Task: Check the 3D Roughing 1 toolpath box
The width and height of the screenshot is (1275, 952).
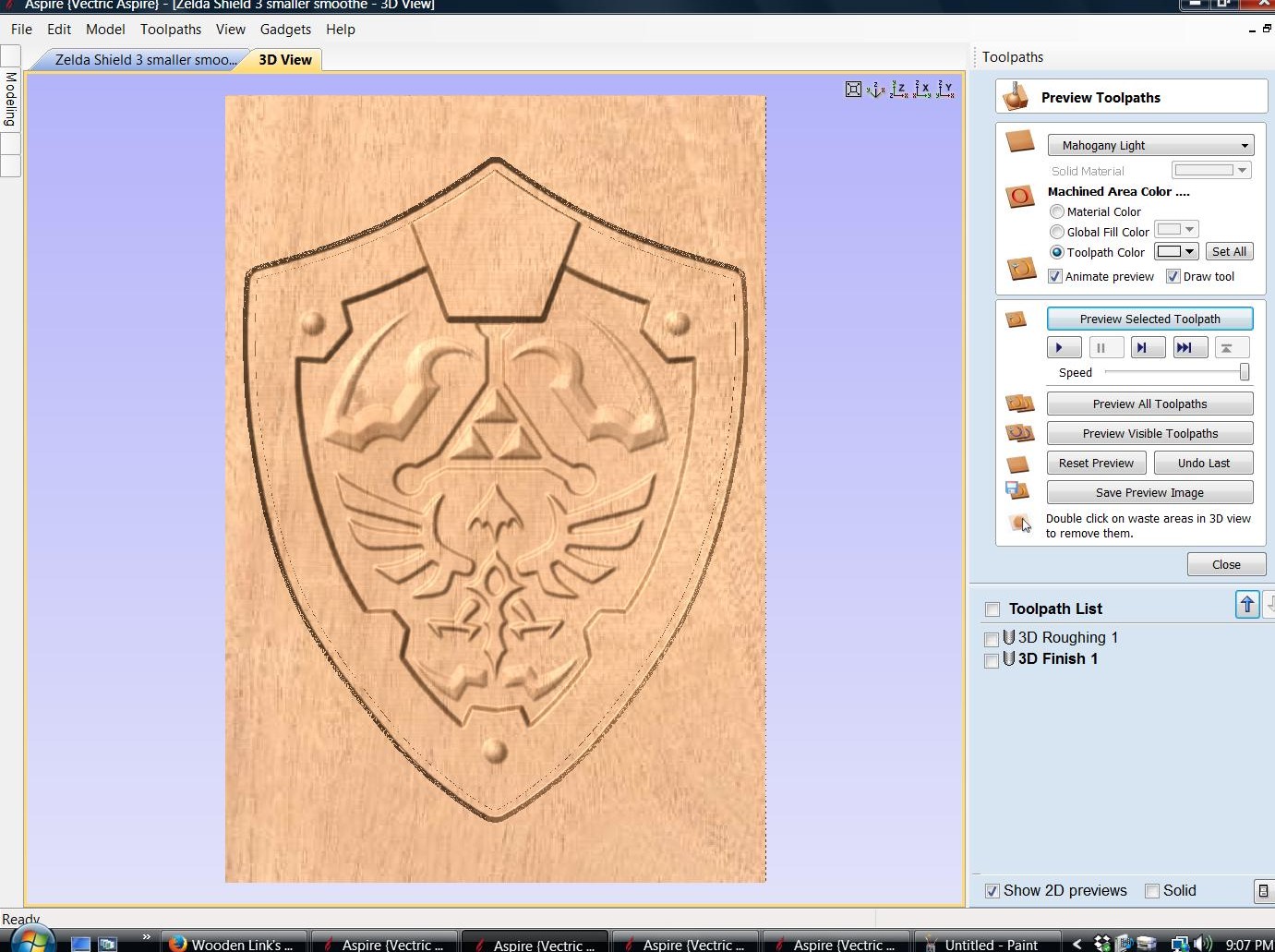Action: tap(992, 639)
